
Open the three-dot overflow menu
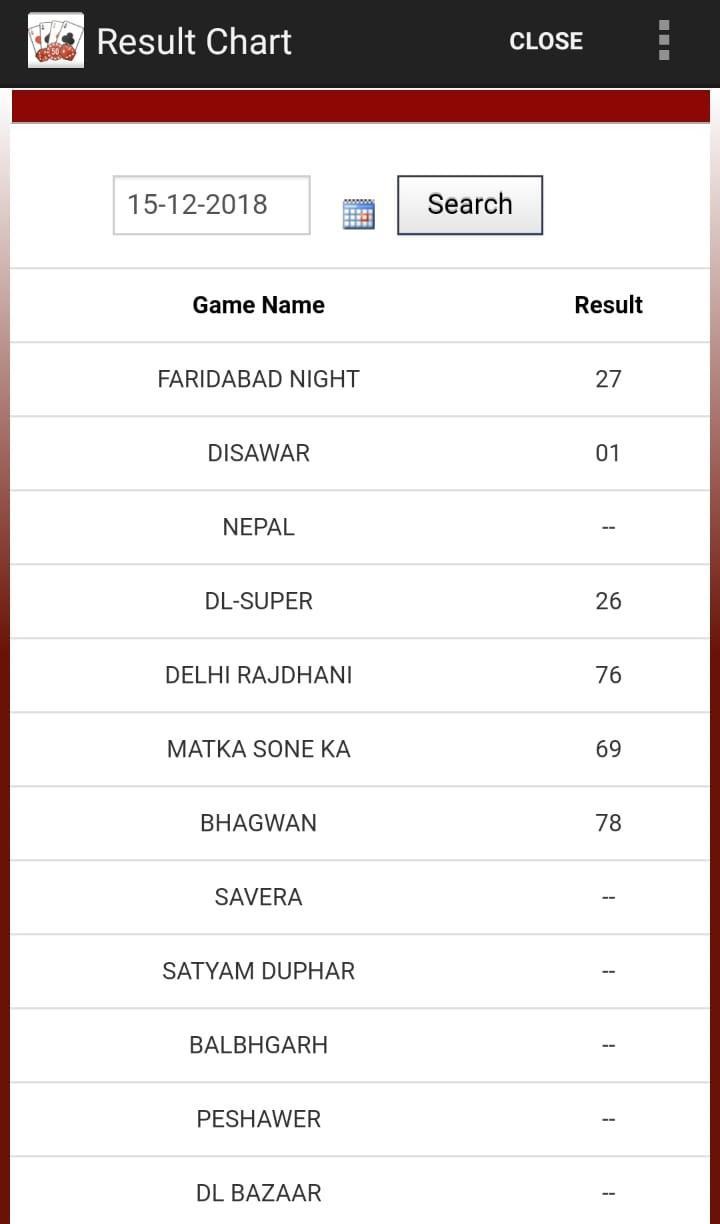tap(664, 41)
